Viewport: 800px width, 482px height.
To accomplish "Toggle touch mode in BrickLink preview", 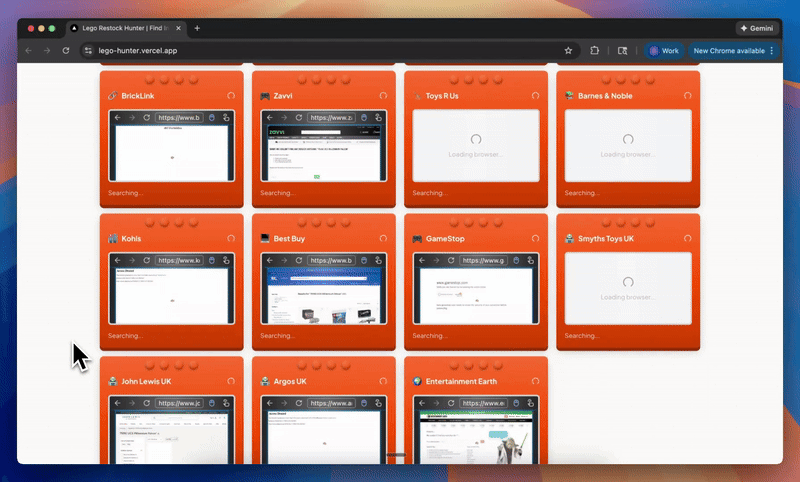I will tap(226, 117).
